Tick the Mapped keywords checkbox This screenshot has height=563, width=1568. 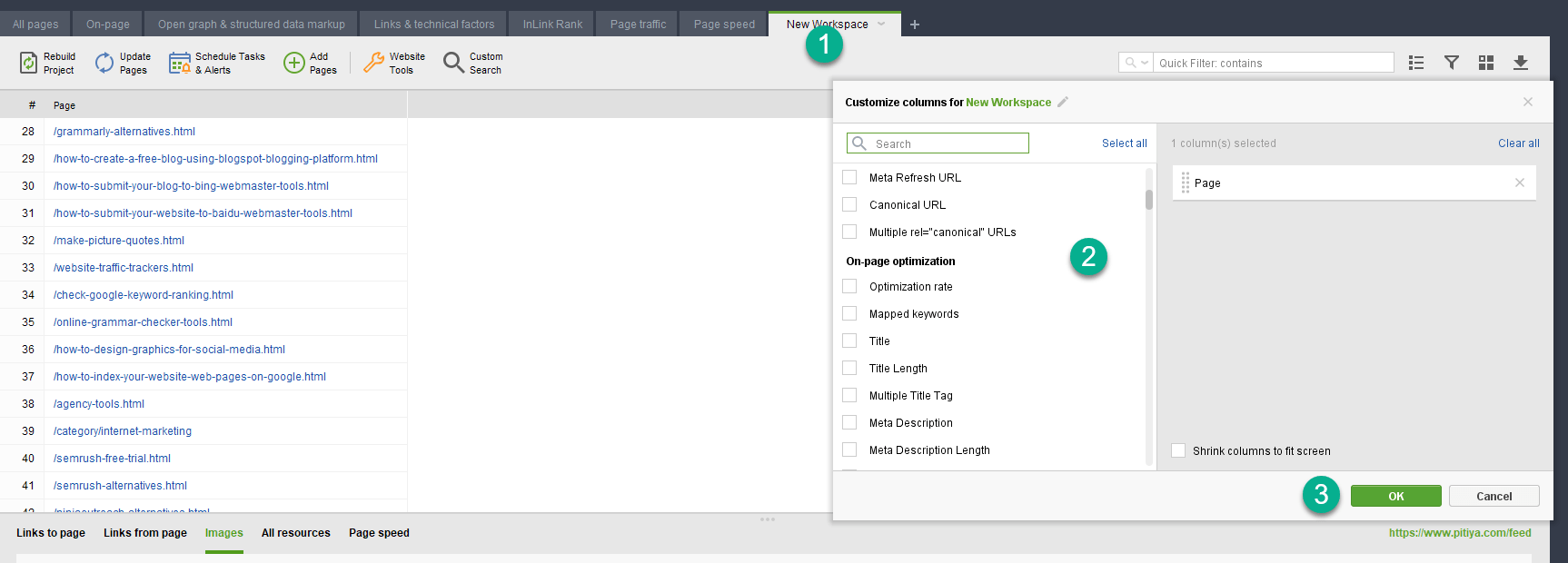point(849,313)
